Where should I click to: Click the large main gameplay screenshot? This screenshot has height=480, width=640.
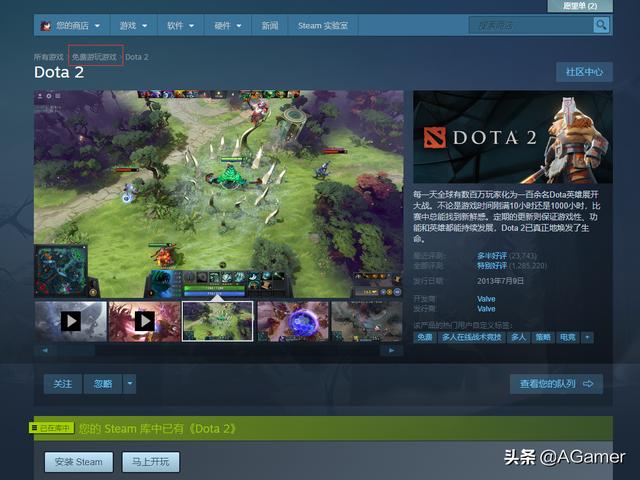pyautogui.click(x=219, y=194)
